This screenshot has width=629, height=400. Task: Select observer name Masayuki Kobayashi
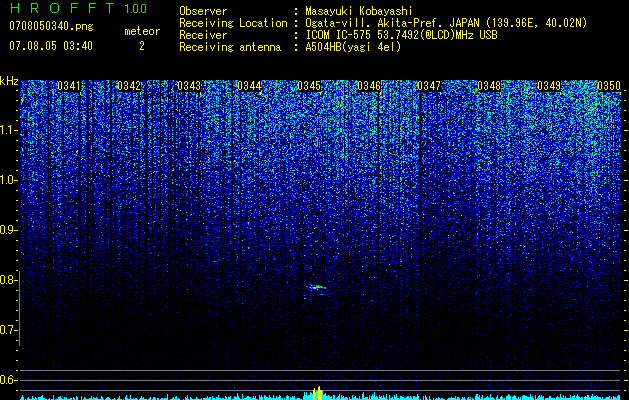coord(359,11)
